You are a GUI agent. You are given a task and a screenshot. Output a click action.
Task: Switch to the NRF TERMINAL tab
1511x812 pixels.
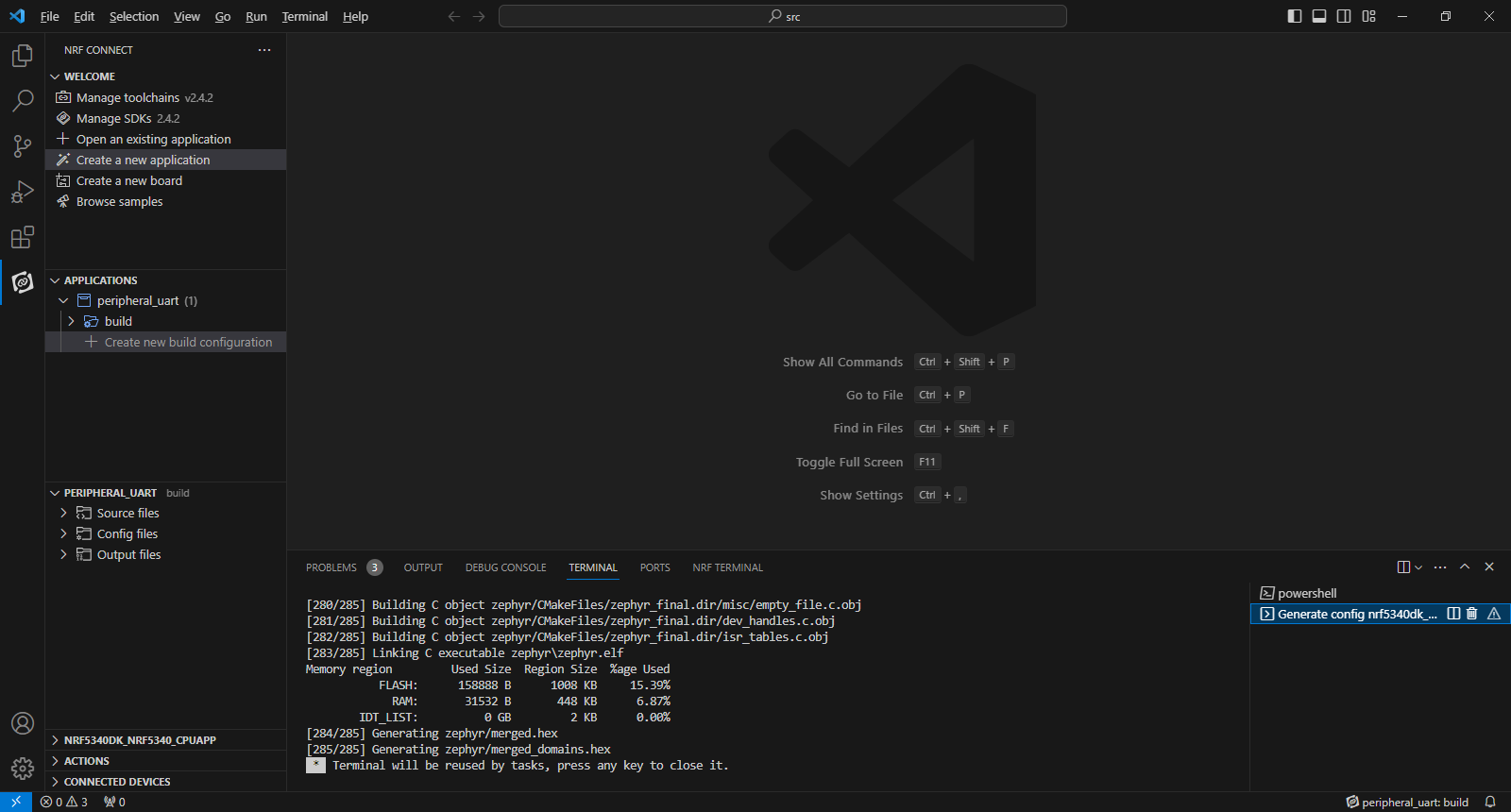[727, 567]
